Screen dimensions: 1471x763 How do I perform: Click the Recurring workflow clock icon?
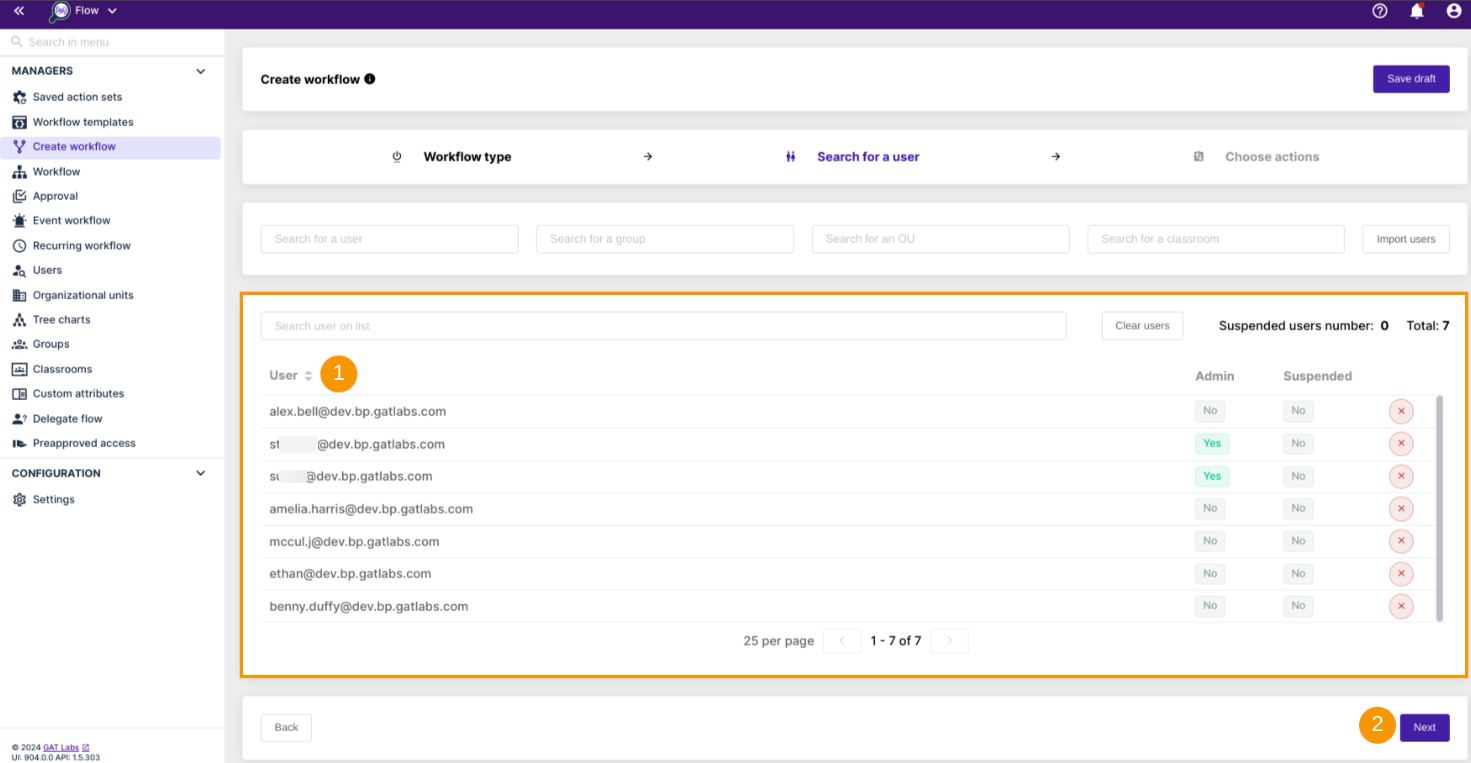(x=19, y=245)
